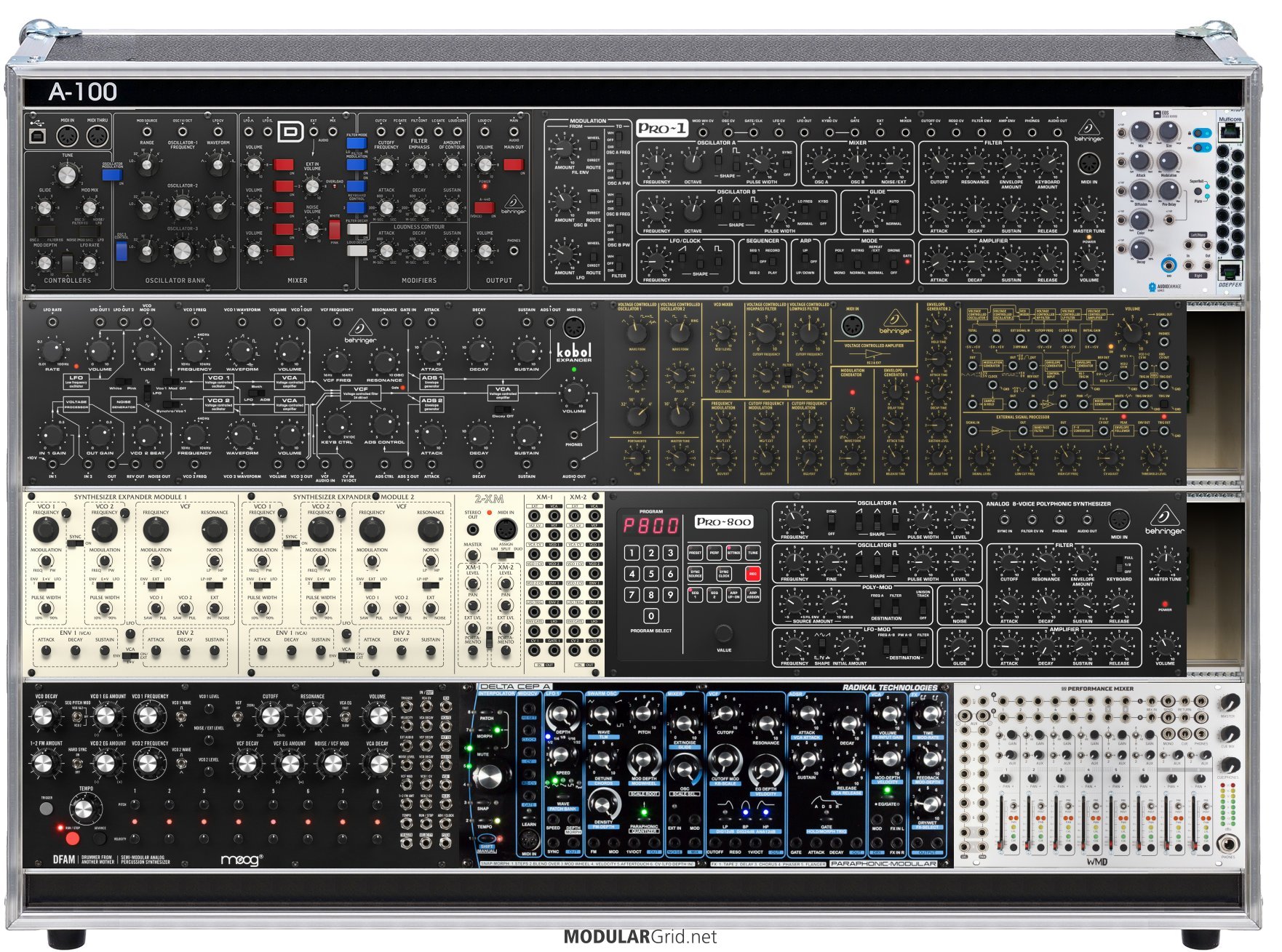
Task: Click the Pro-1 logo badge
Action: tap(662, 129)
